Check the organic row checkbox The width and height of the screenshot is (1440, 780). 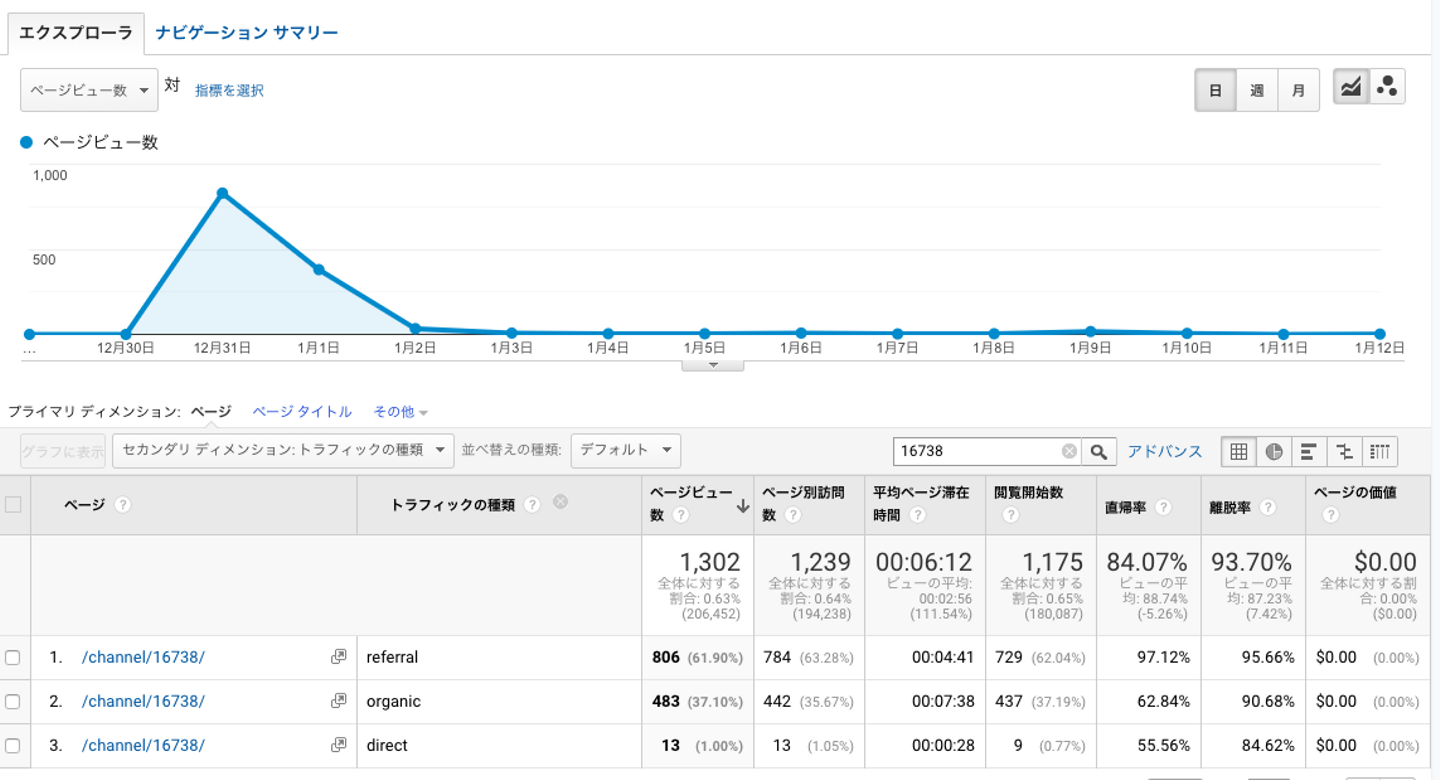[x=13, y=701]
